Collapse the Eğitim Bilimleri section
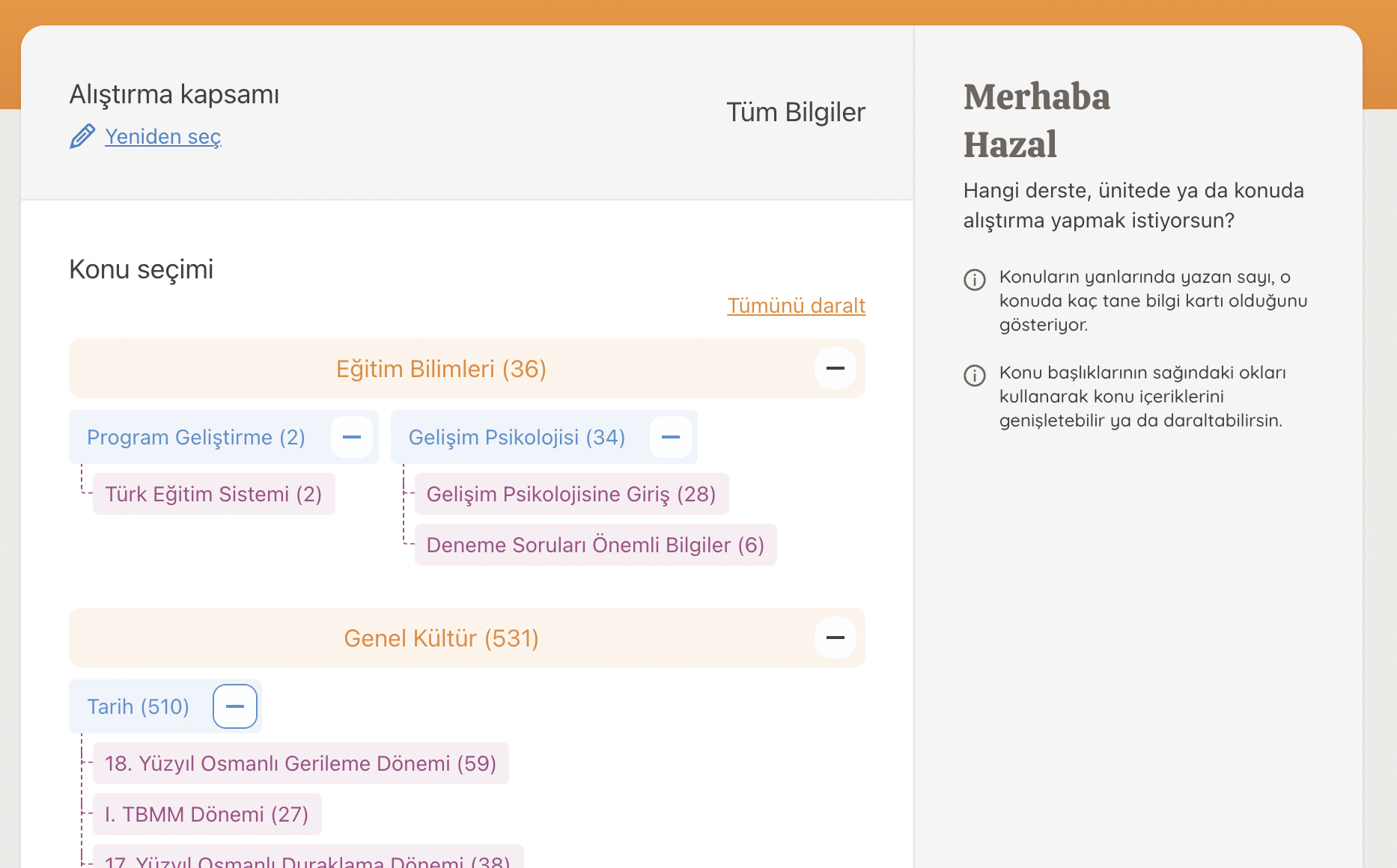 click(x=835, y=368)
